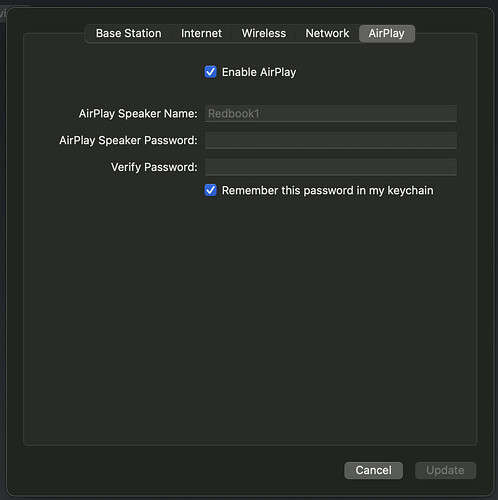The image size is (498, 500).
Task: Select the Verify Password input field
Action: click(x=331, y=167)
